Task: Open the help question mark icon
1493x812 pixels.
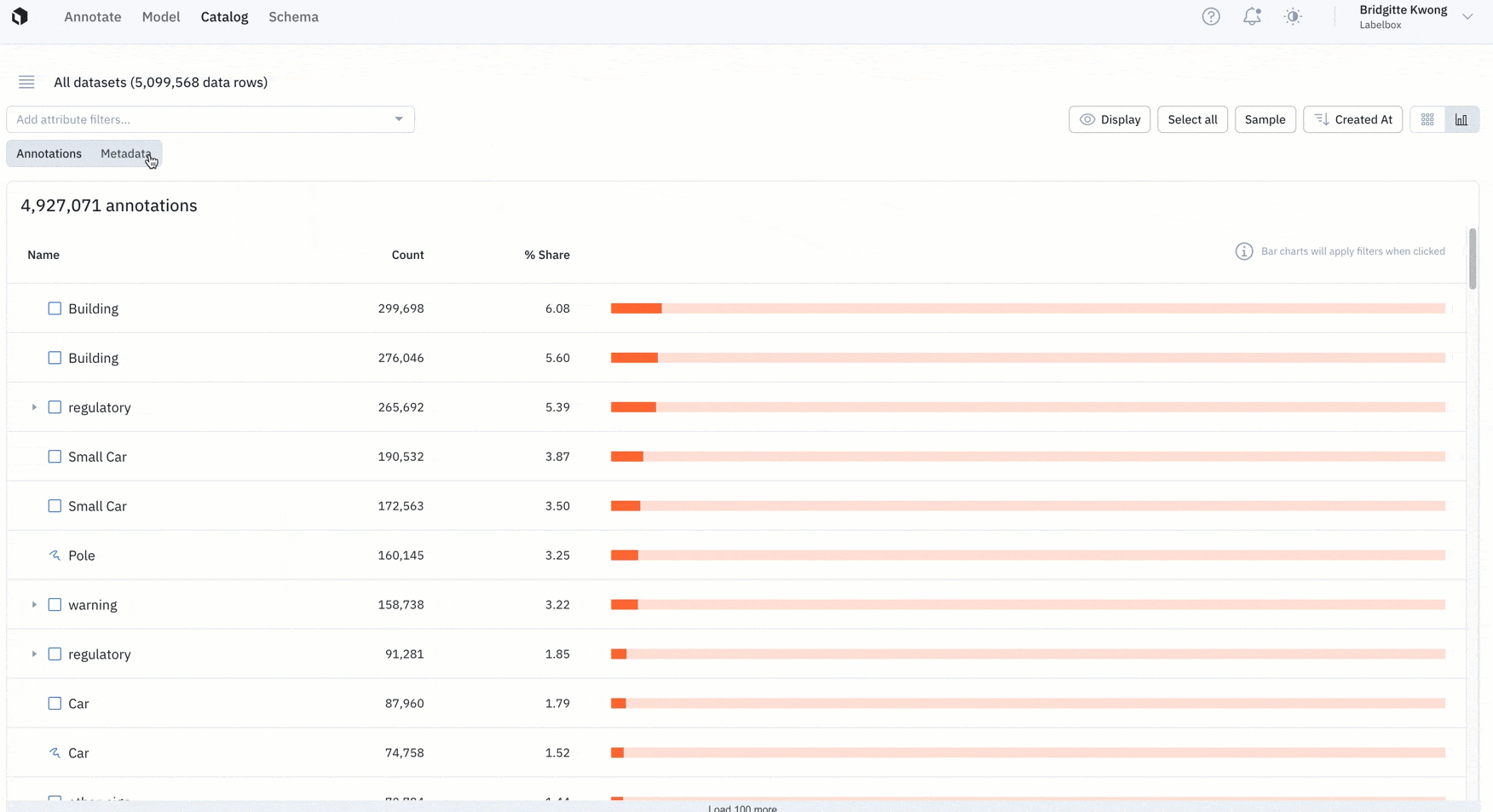Action: tap(1211, 16)
